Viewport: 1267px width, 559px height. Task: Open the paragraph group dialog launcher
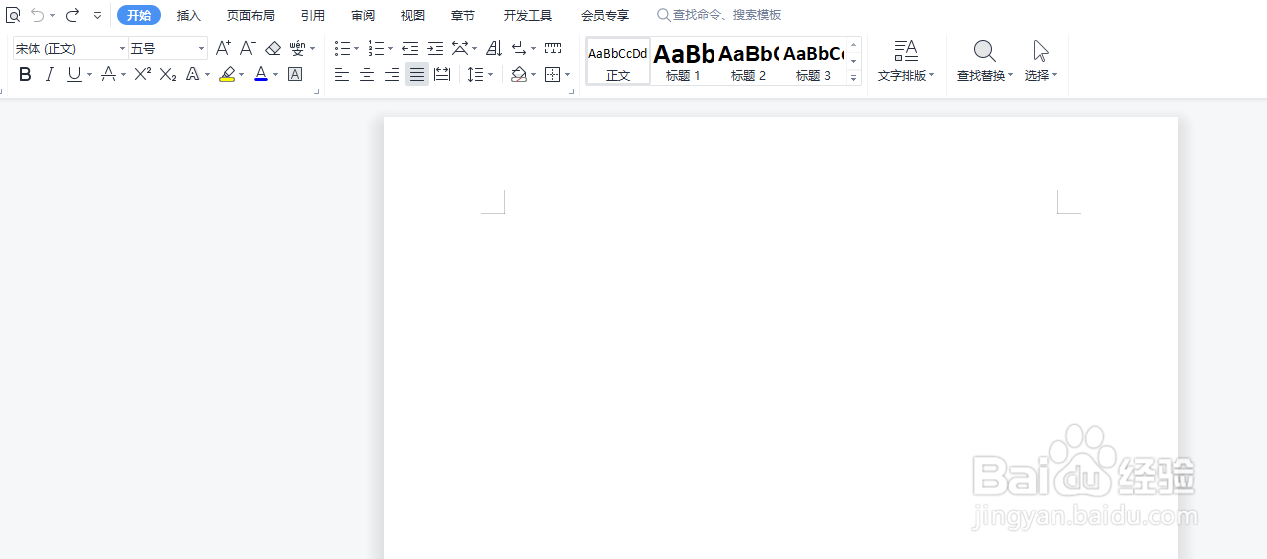click(x=573, y=92)
